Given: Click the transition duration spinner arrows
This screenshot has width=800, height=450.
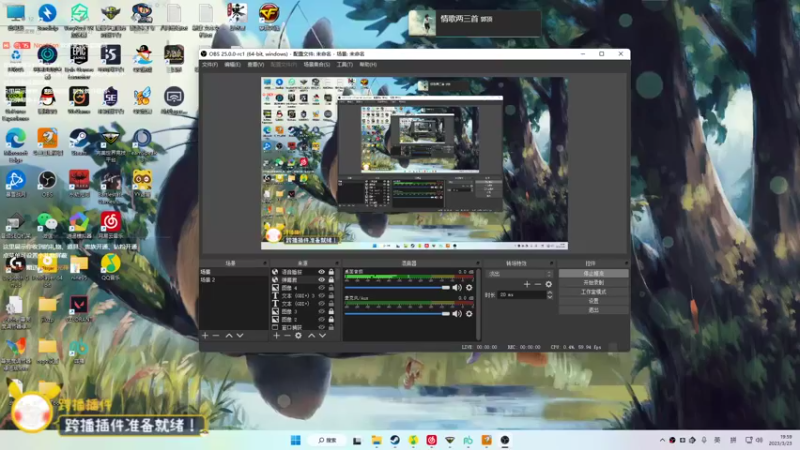Looking at the screenshot, I should [x=549, y=295].
